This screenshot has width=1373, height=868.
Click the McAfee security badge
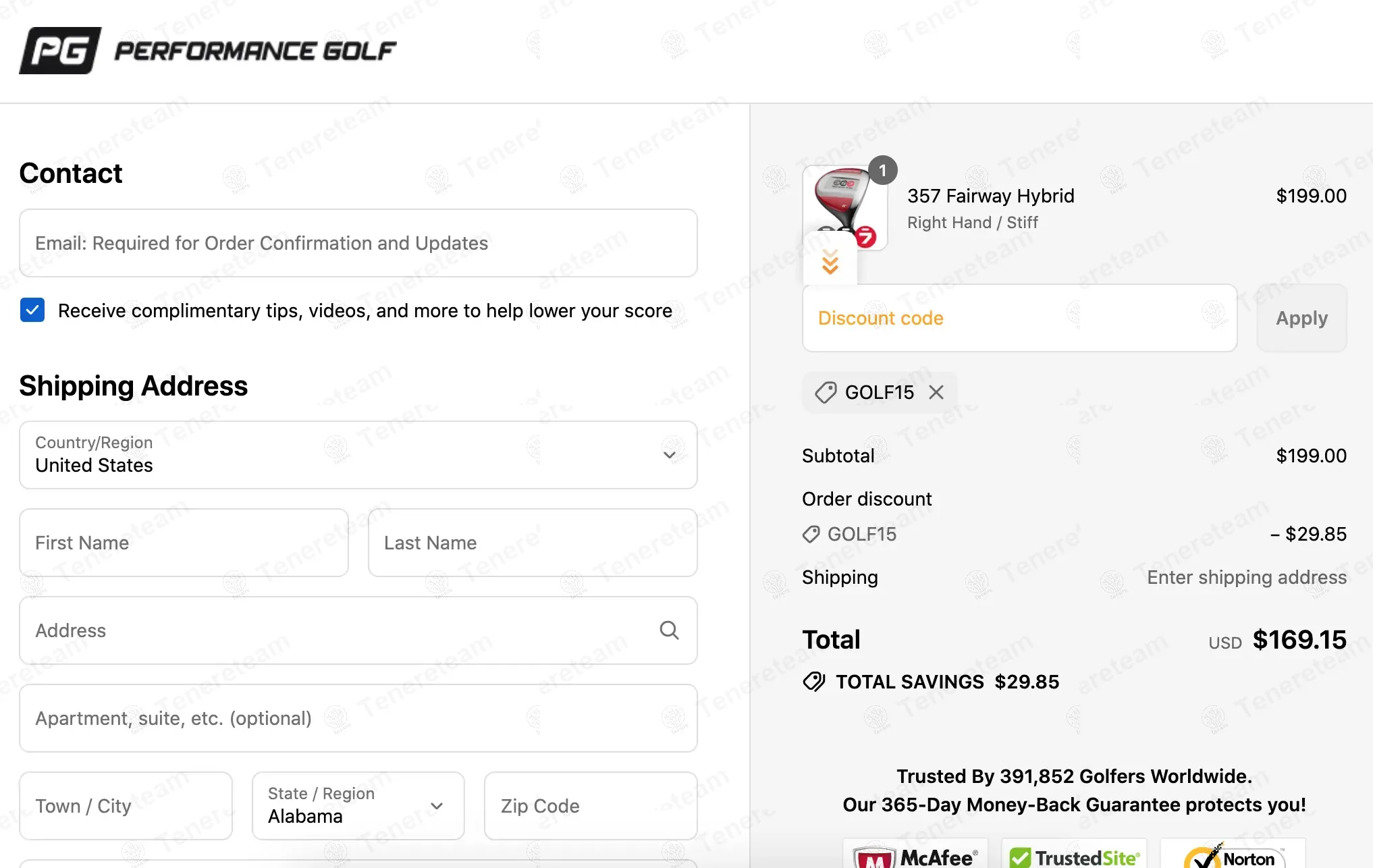tap(915, 856)
